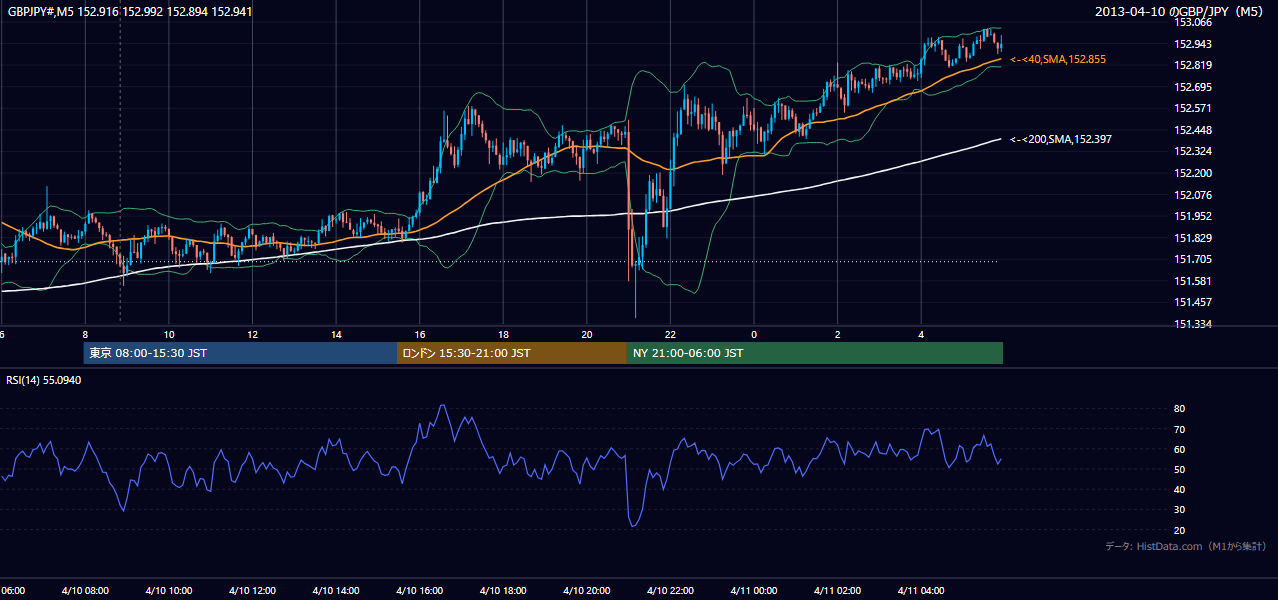This screenshot has height=600, width=1278.
Task: Click the '4/10 20:00' date-time axis label
Action: [587, 591]
